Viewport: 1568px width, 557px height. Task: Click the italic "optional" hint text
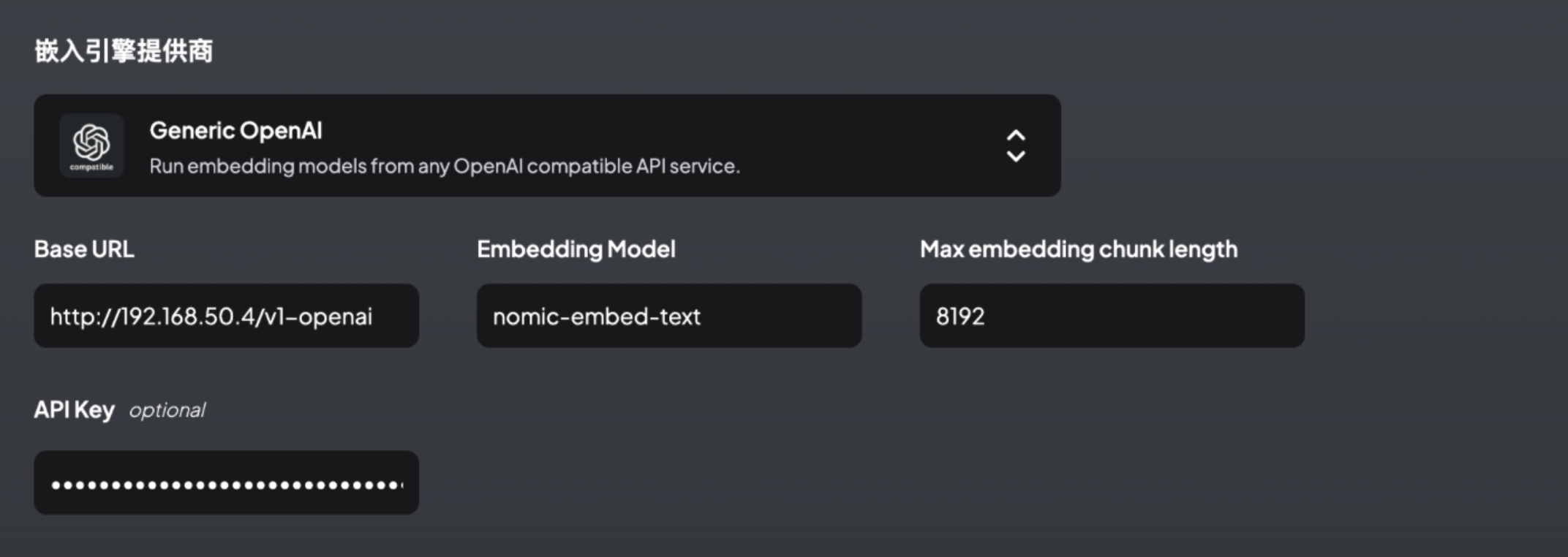(x=167, y=410)
